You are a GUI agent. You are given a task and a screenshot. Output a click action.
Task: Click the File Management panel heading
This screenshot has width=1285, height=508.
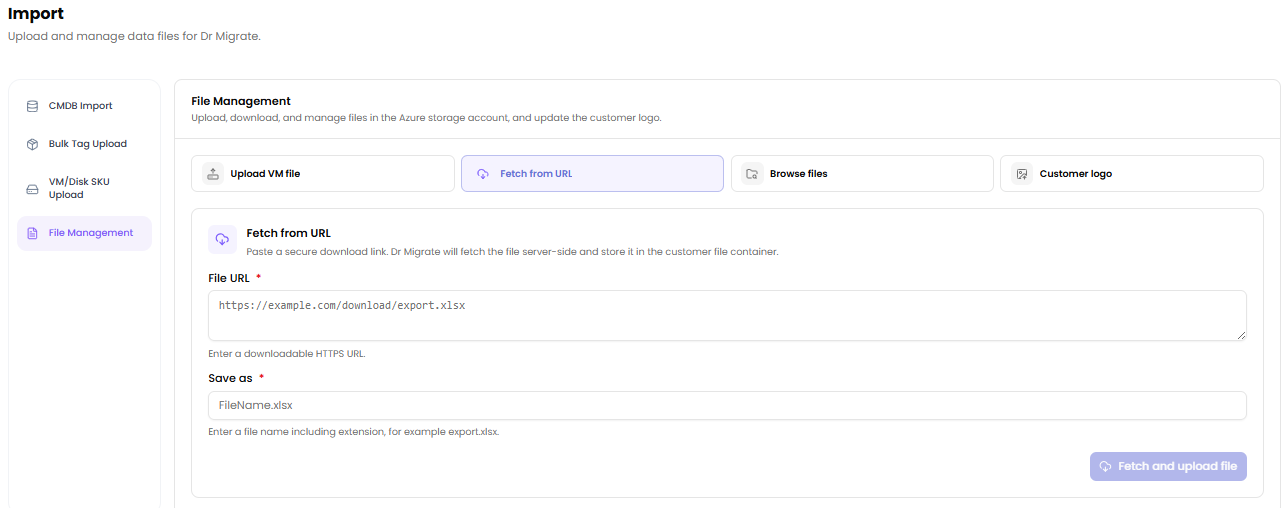[241, 101]
